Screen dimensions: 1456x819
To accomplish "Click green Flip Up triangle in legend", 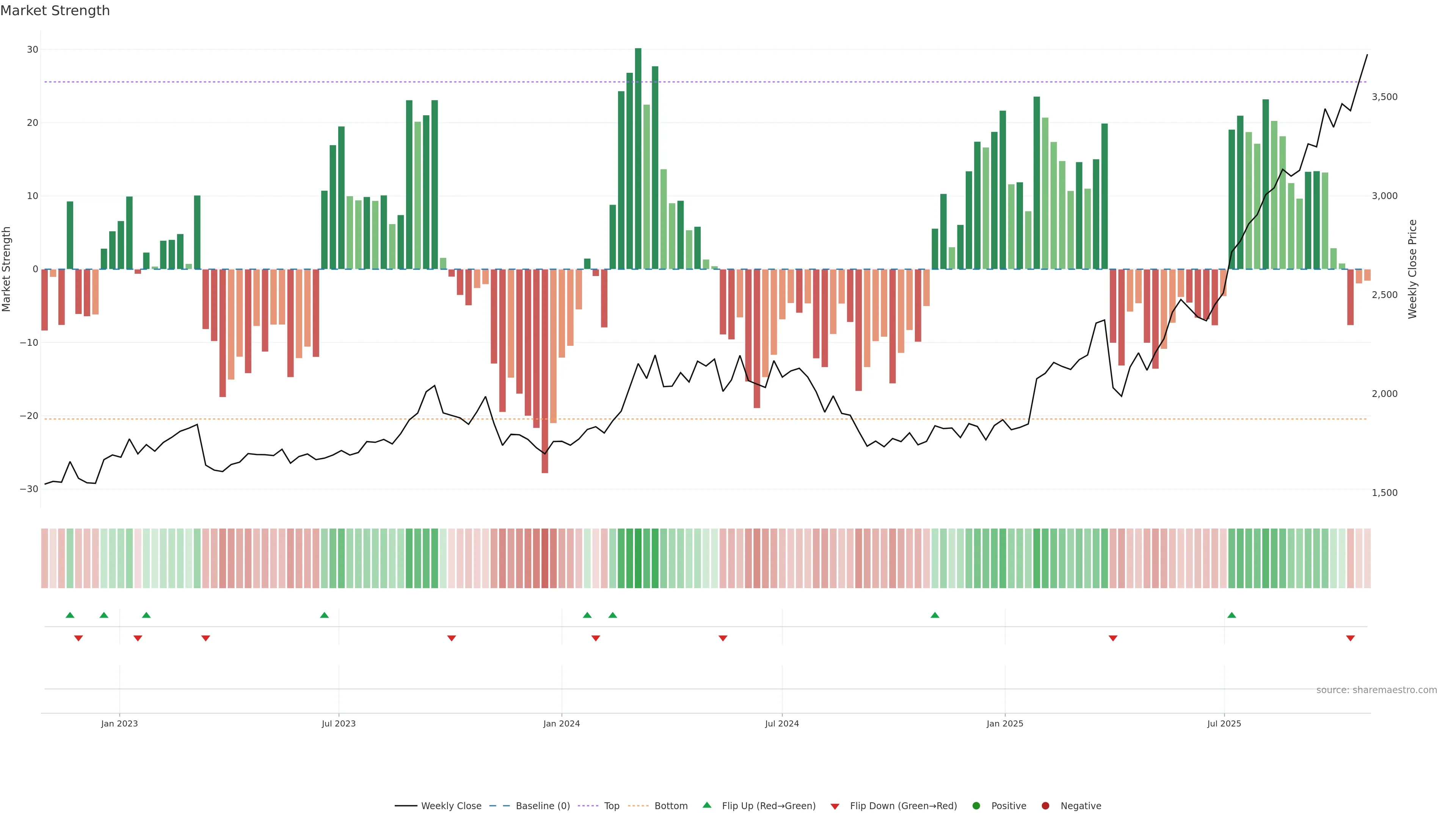I will pyautogui.click(x=706, y=805).
